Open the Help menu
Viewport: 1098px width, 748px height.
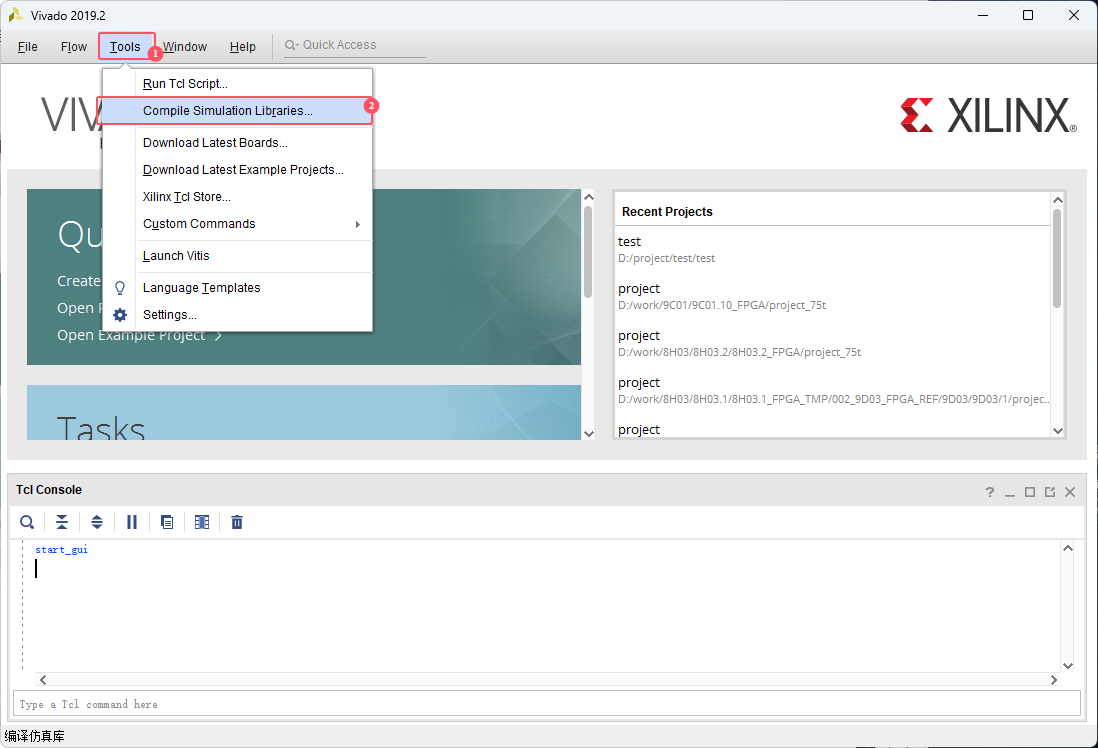242,47
